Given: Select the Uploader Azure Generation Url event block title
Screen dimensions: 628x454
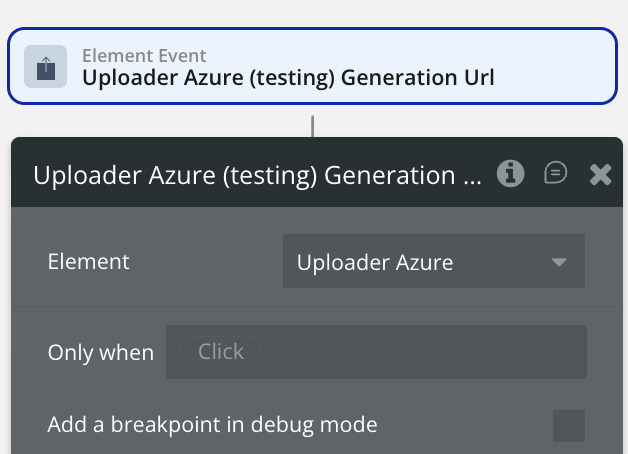Looking at the screenshot, I should tap(287, 77).
